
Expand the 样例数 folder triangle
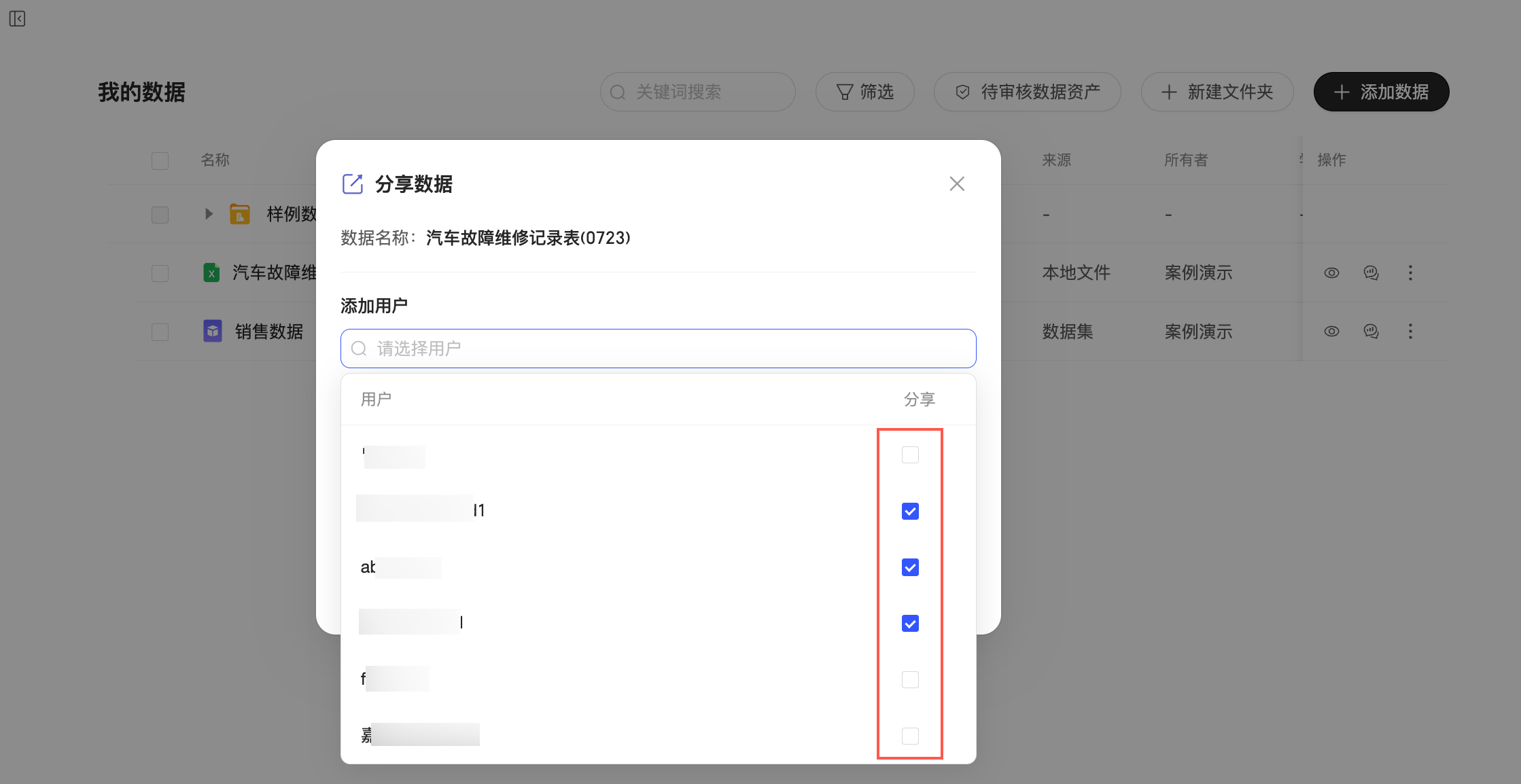[x=209, y=214]
